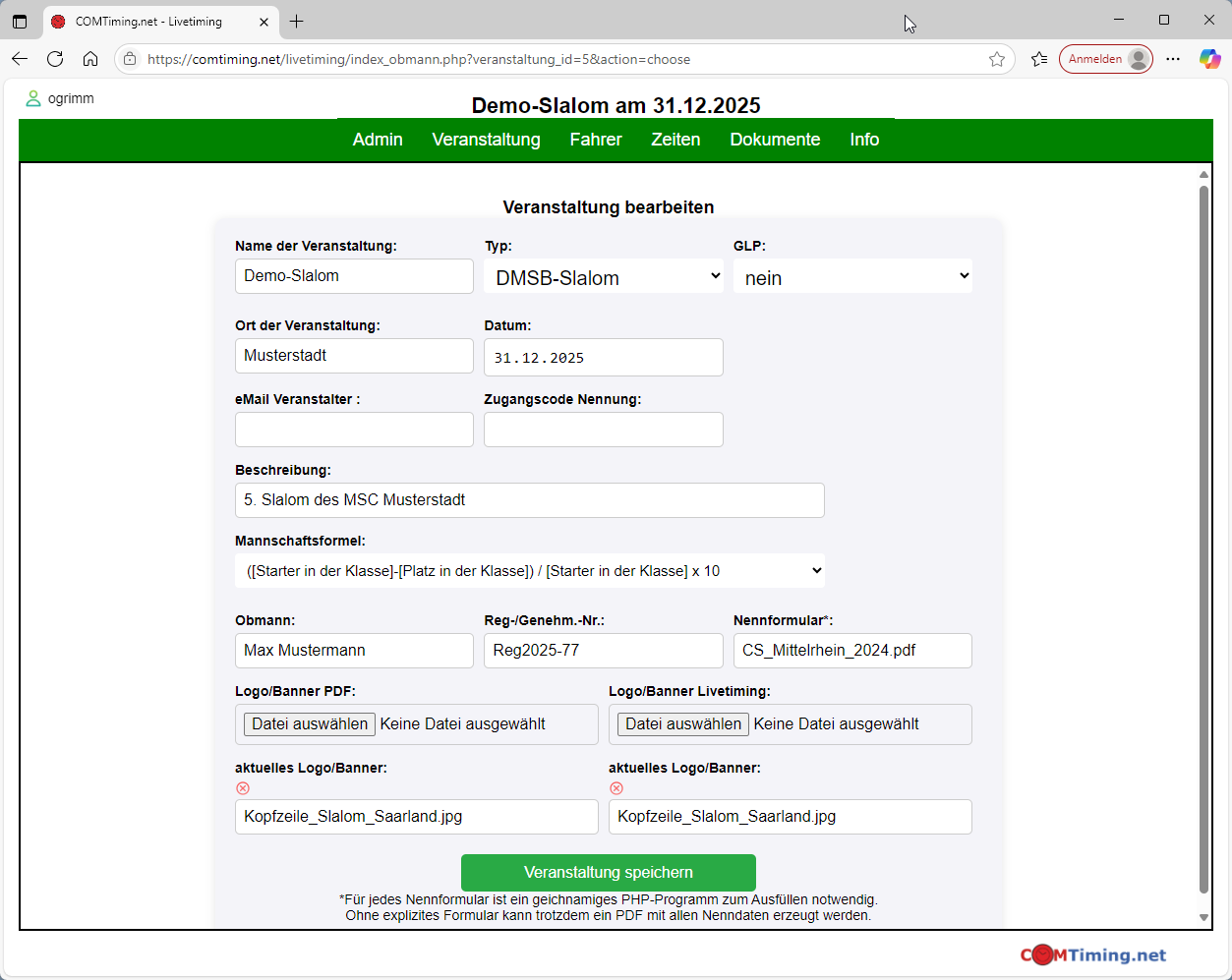Image resolution: width=1232 pixels, height=980 pixels.
Task: Click page scrollbar down arrow
Action: pos(1203,918)
